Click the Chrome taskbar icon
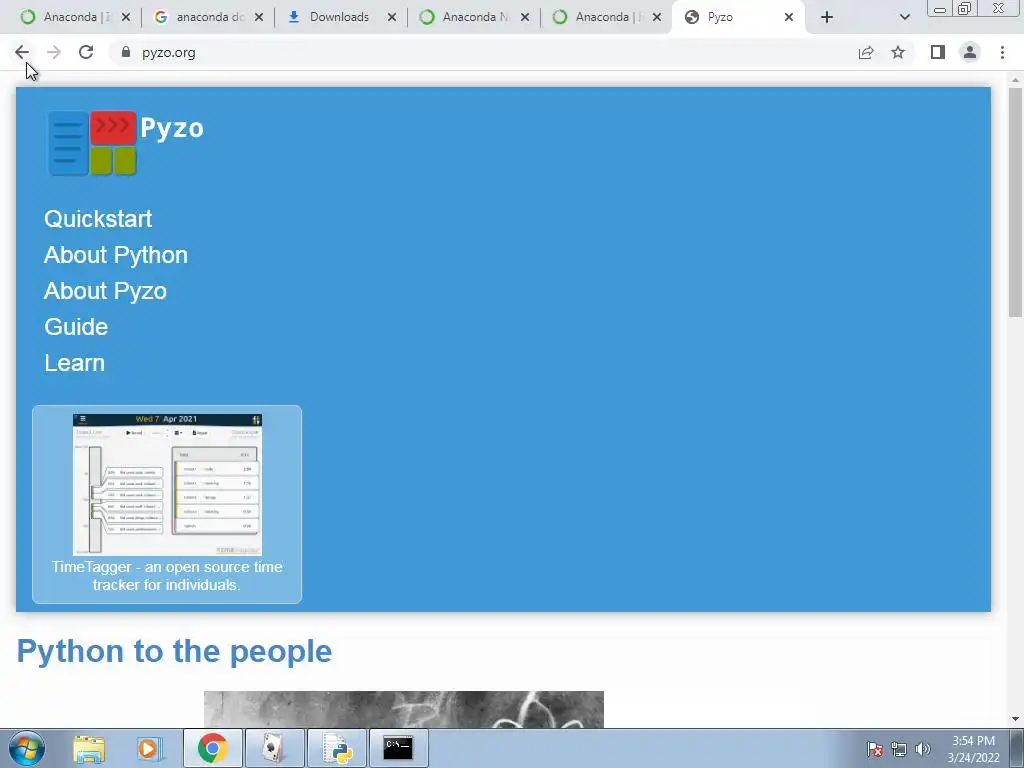The height and width of the screenshot is (768, 1024). [x=213, y=748]
